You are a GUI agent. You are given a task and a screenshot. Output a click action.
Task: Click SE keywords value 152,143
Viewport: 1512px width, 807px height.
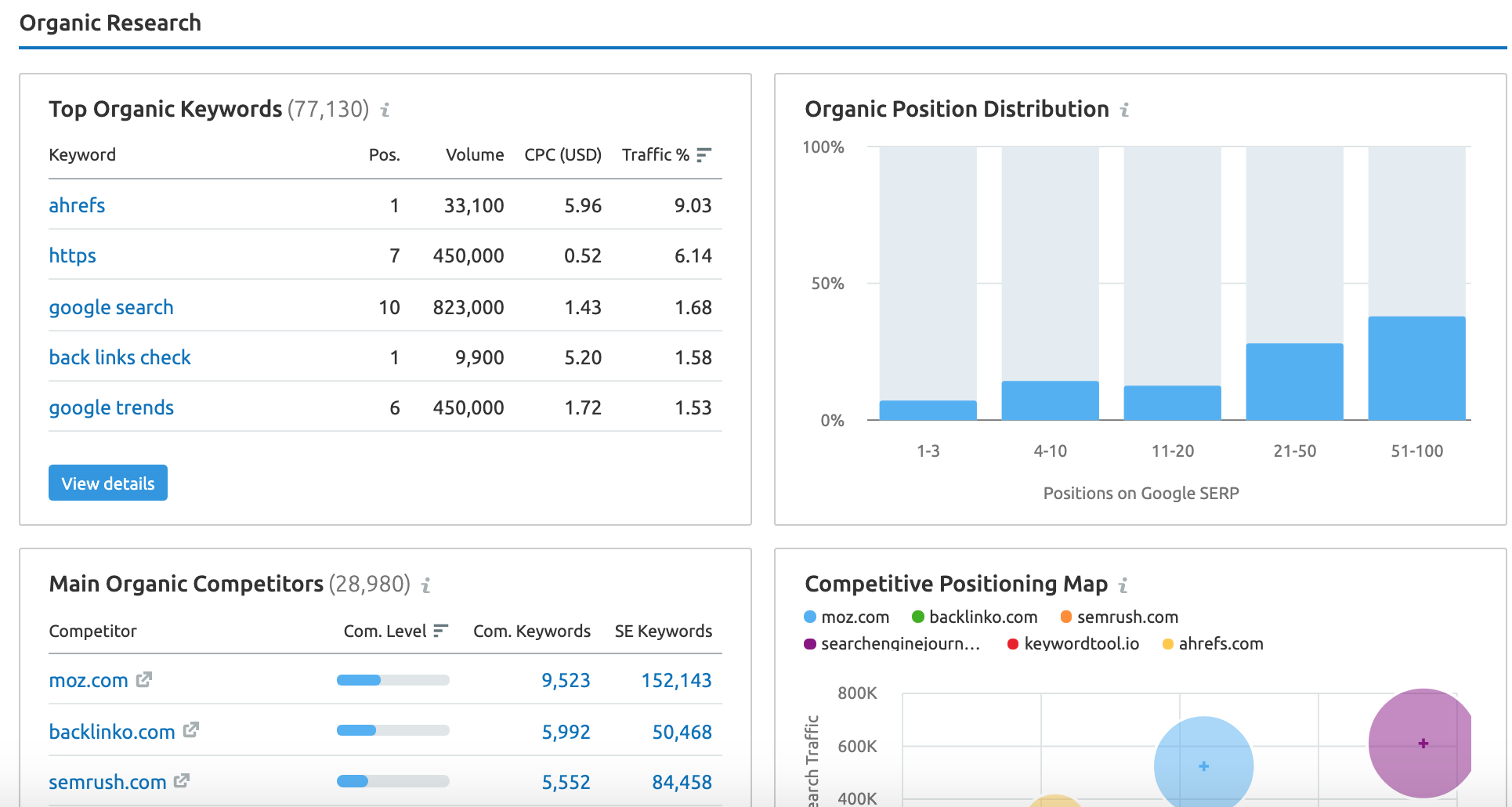click(676, 680)
